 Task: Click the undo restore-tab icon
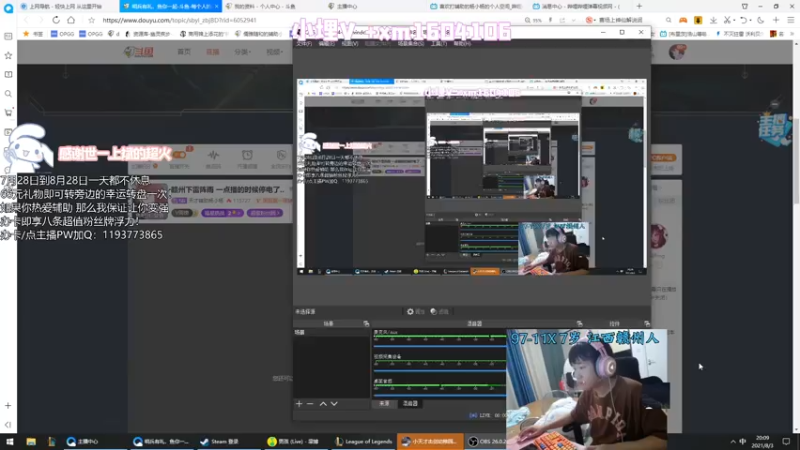point(744,20)
